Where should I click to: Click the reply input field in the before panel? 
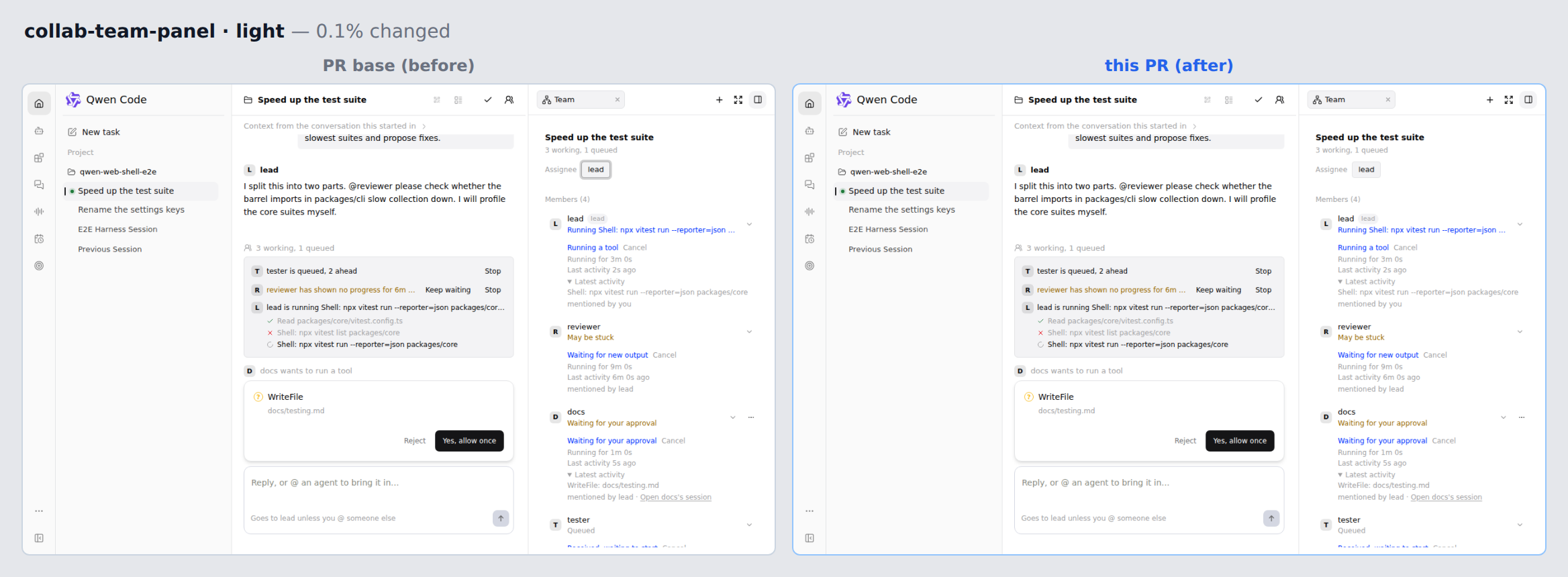click(x=379, y=483)
